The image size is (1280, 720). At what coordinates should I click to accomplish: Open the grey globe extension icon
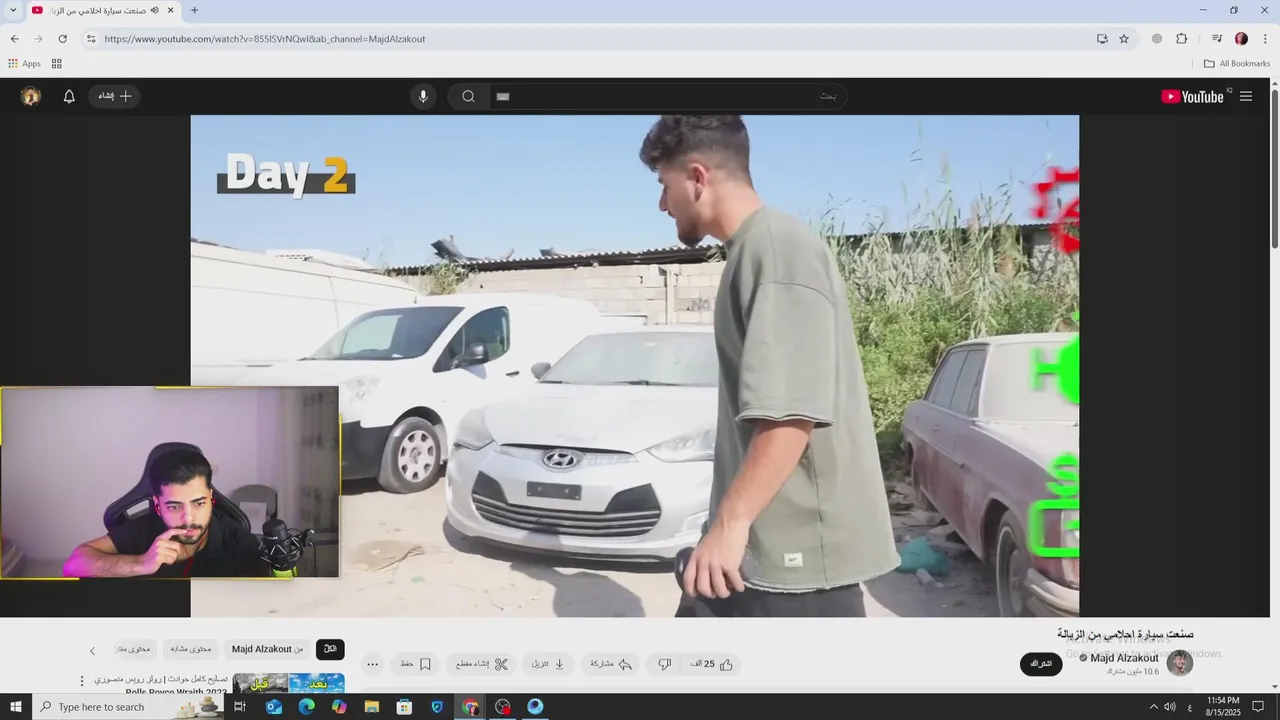point(1157,39)
